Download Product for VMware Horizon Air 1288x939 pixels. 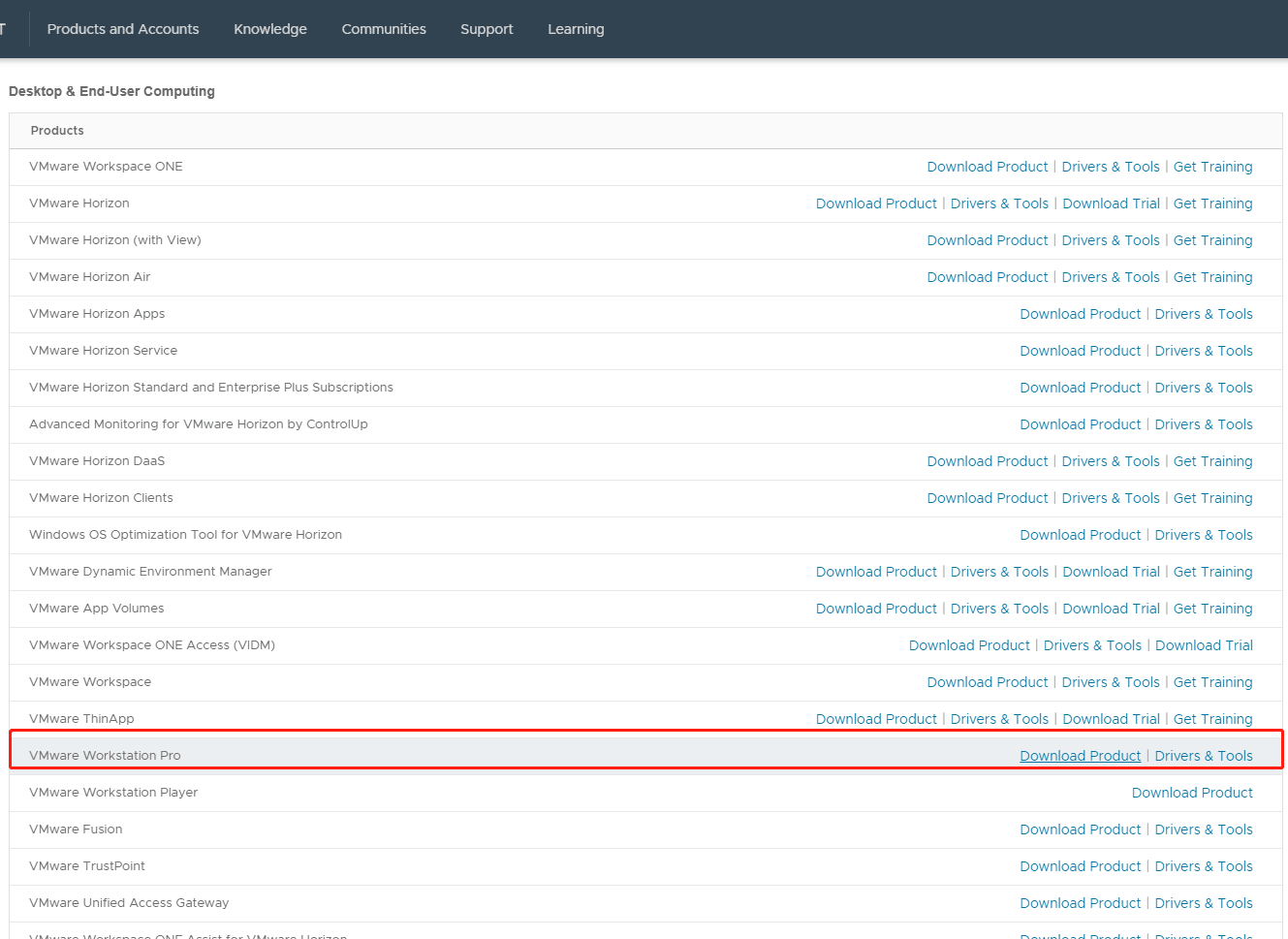click(x=988, y=277)
